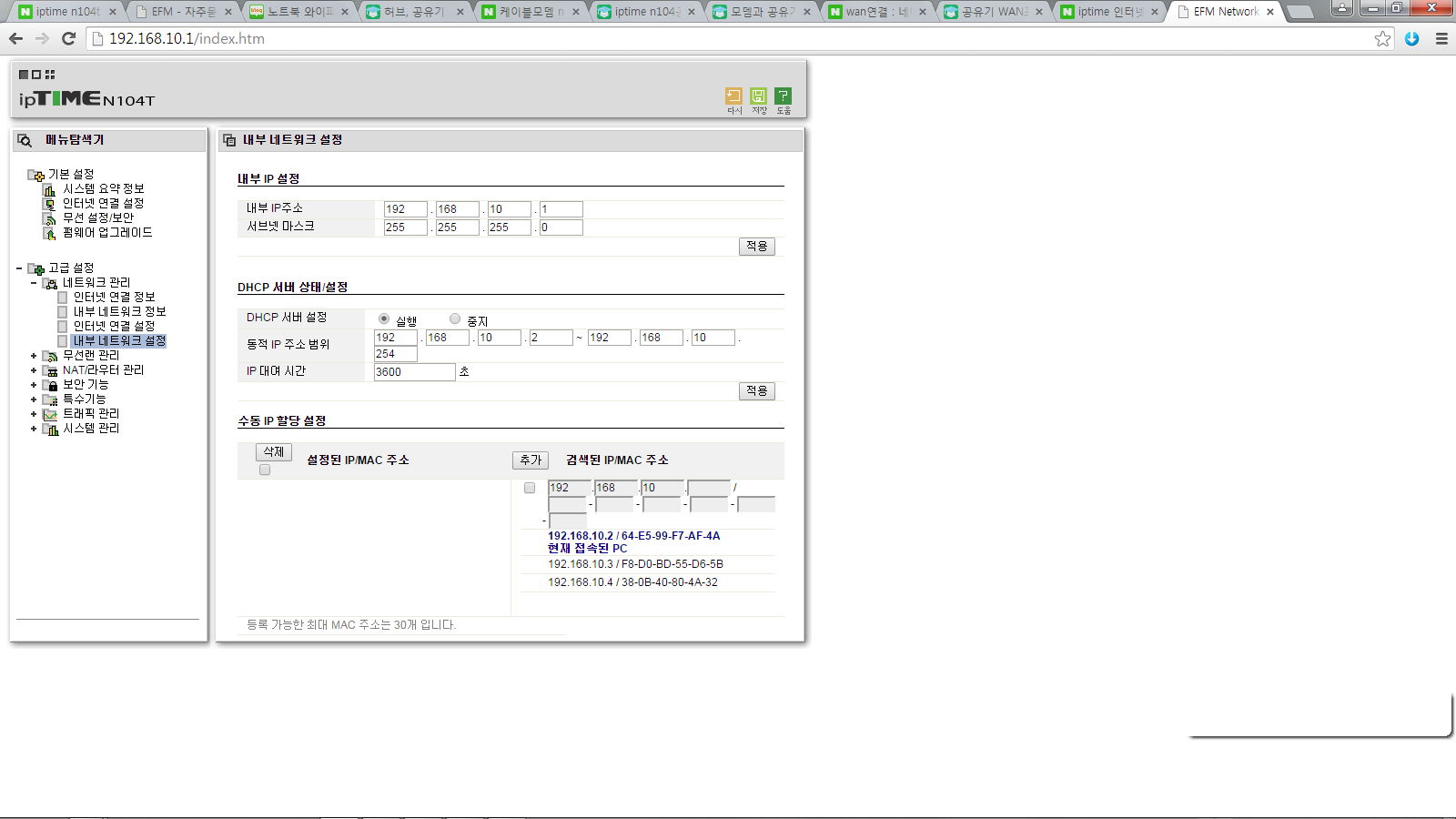Click the IP 대여 시간 3600 field
This screenshot has height=819, width=1456.
pyautogui.click(x=414, y=372)
